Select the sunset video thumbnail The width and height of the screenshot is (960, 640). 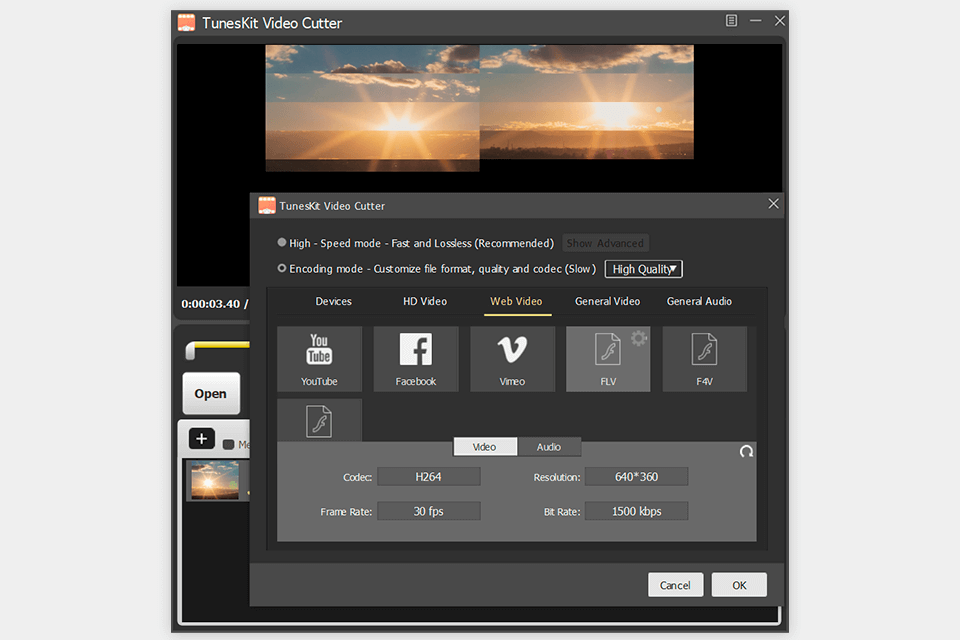click(x=213, y=479)
